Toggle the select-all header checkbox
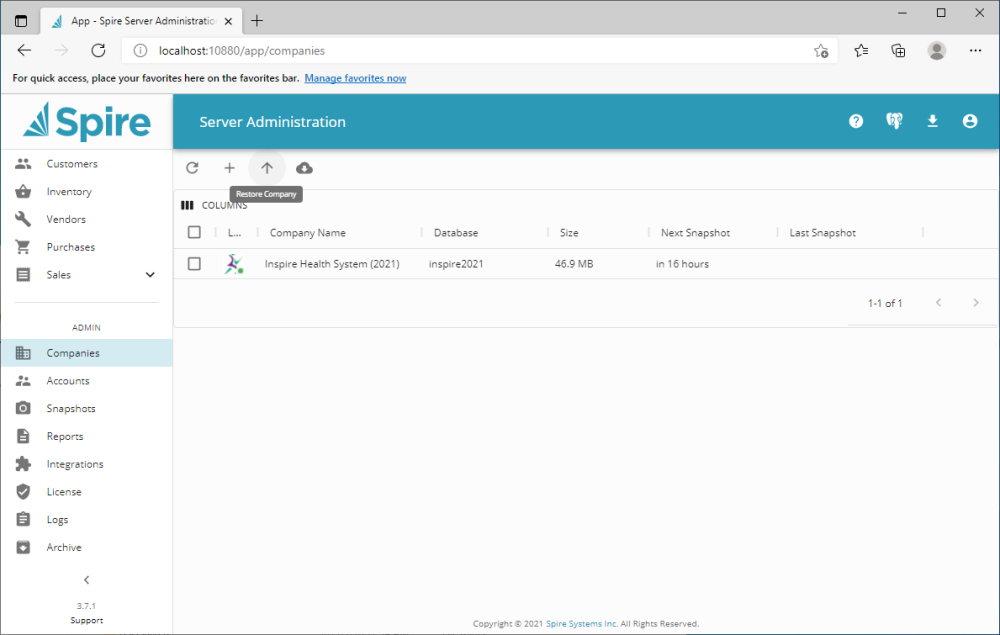Image resolution: width=1000 pixels, height=635 pixels. (x=195, y=232)
